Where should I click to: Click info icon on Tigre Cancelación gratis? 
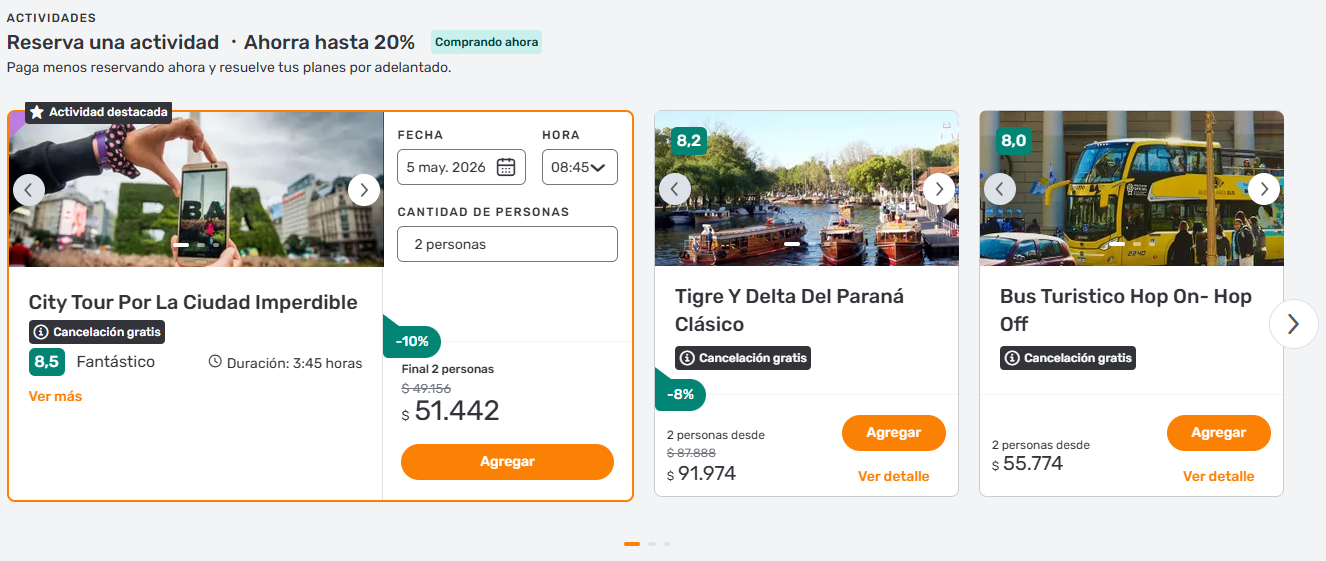(x=686, y=358)
